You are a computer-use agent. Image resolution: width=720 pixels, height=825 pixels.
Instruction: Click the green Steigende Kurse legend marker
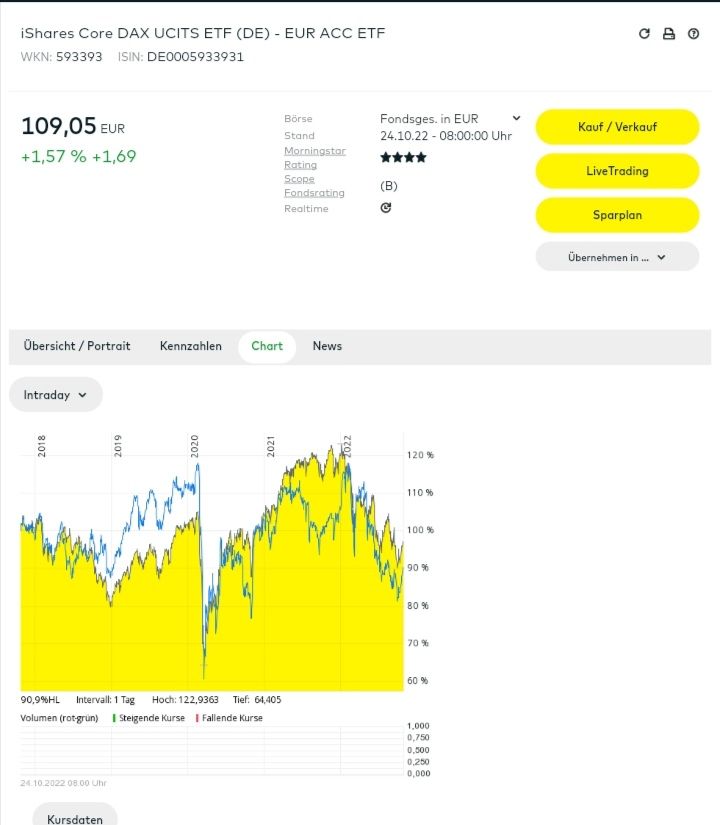tap(114, 718)
